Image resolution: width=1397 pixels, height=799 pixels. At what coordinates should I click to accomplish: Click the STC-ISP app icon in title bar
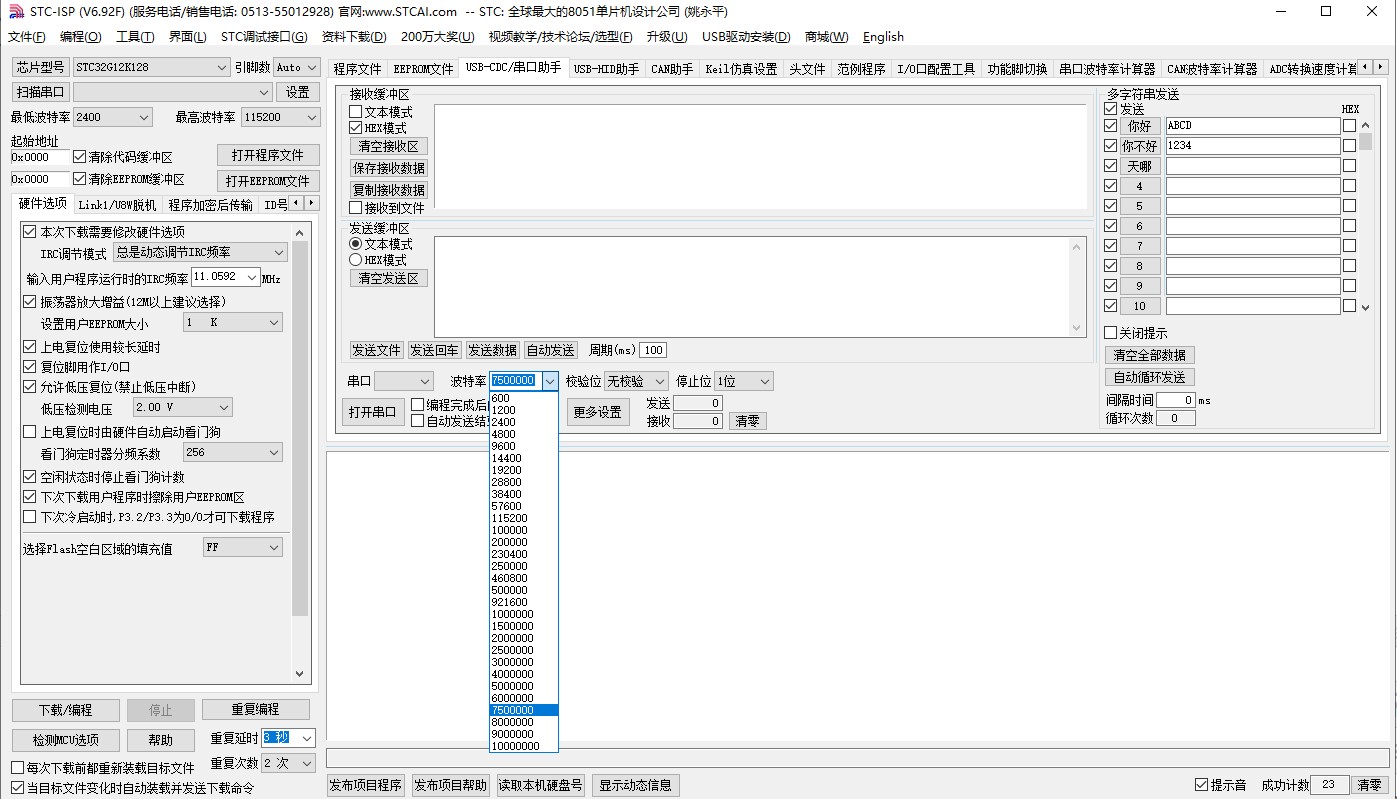point(15,11)
